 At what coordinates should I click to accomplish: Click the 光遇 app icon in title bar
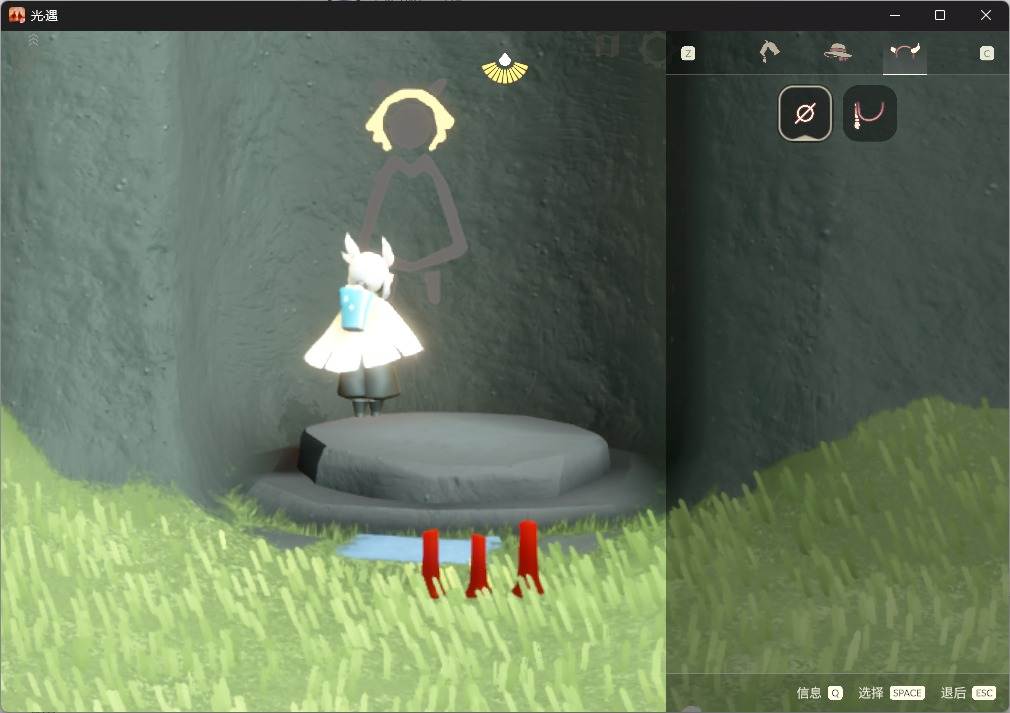16,15
